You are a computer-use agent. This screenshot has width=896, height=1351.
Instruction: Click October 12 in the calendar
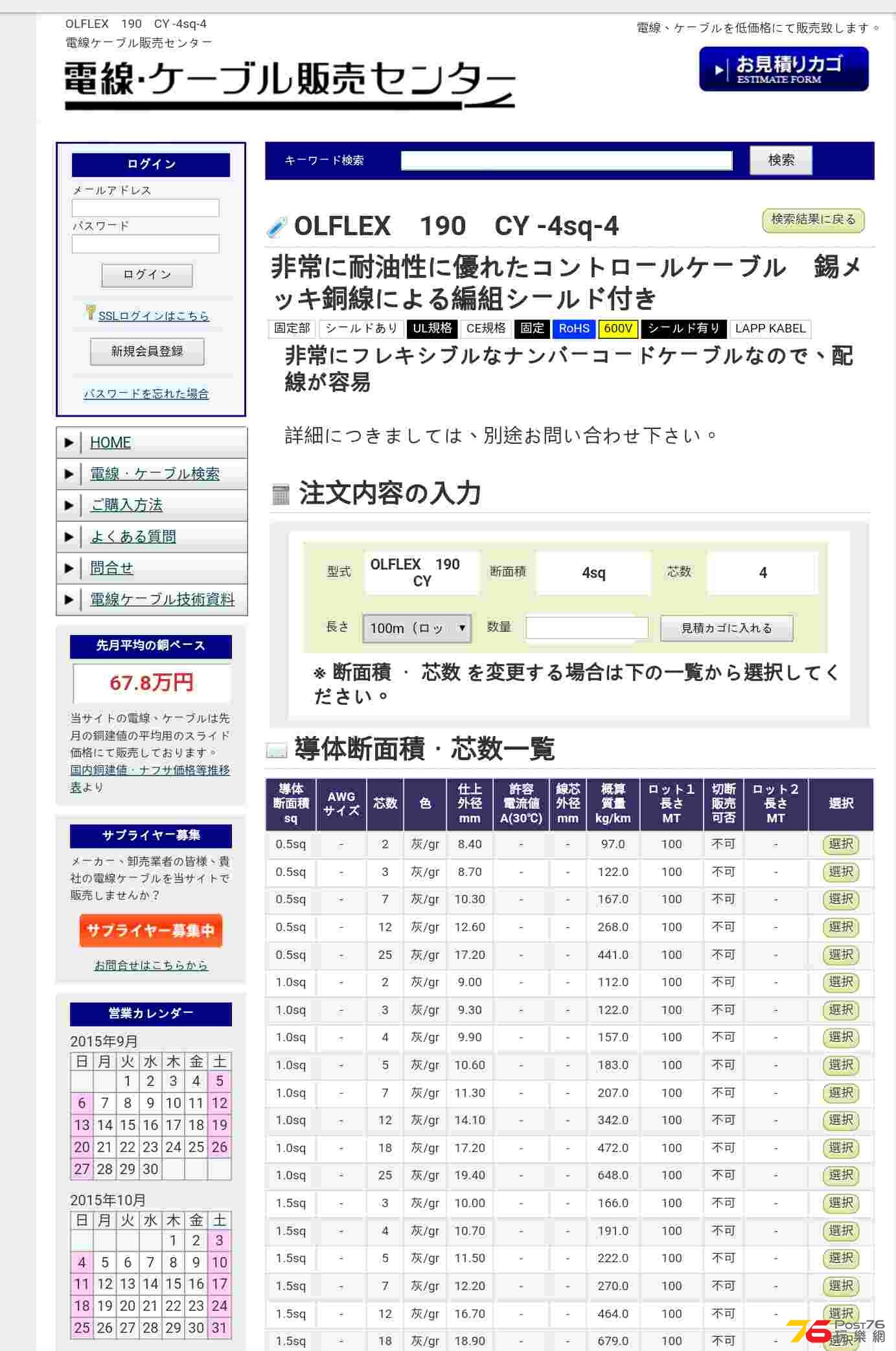[105, 1284]
